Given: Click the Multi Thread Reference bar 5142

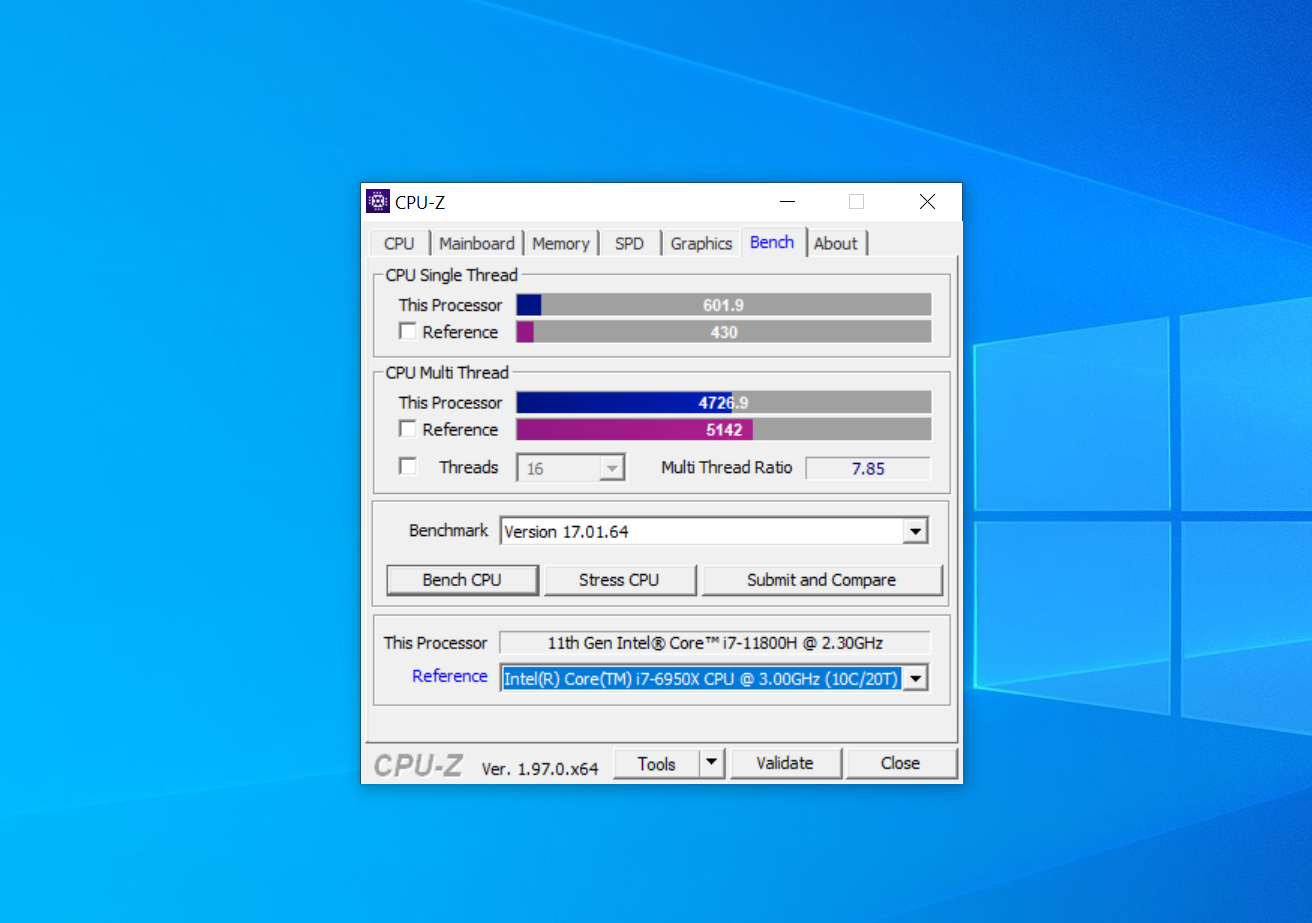Looking at the screenshot, I should 724,429.
